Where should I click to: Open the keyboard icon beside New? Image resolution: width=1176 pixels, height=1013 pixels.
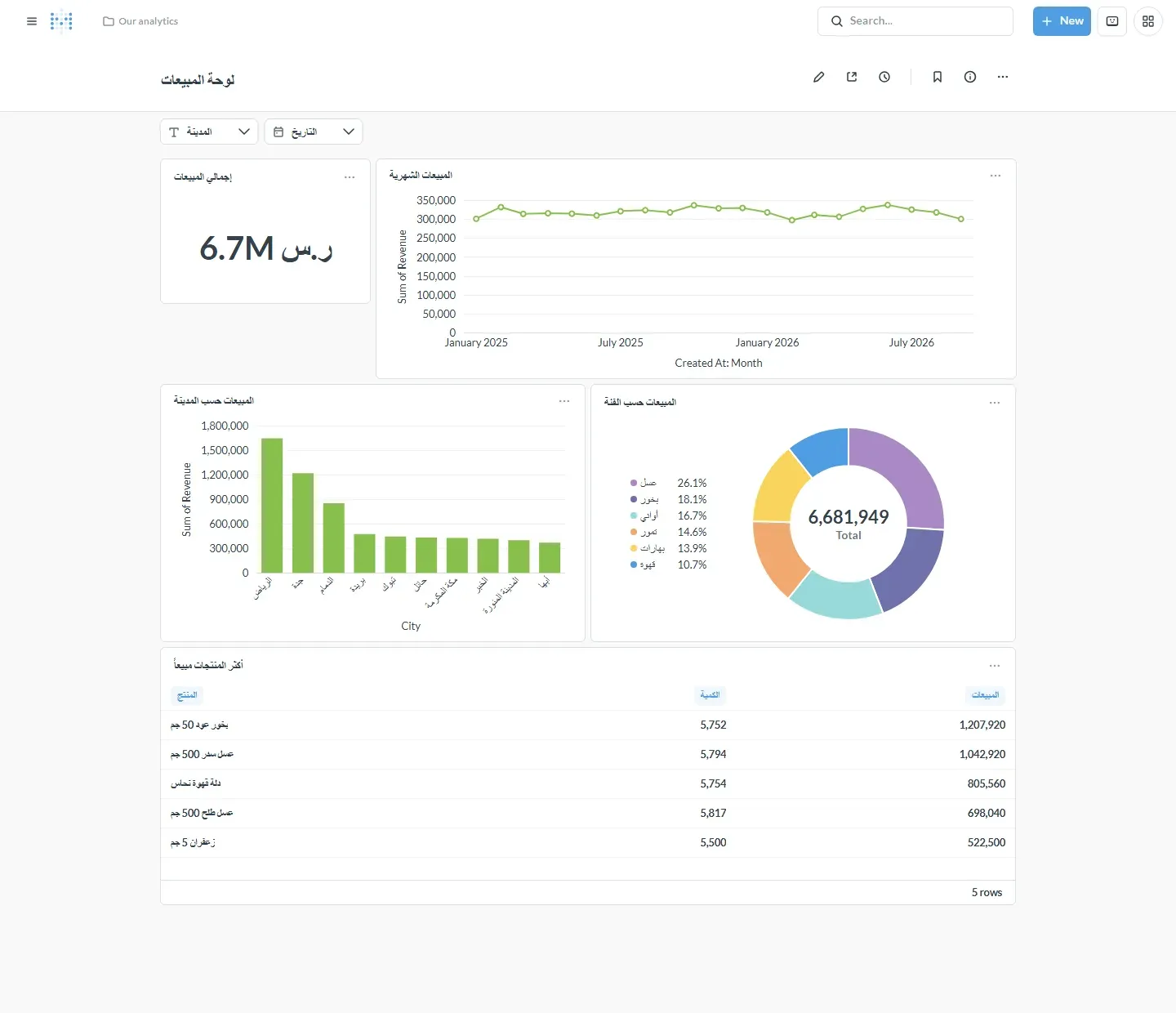pyautogui.click(x=1112, y=21)
